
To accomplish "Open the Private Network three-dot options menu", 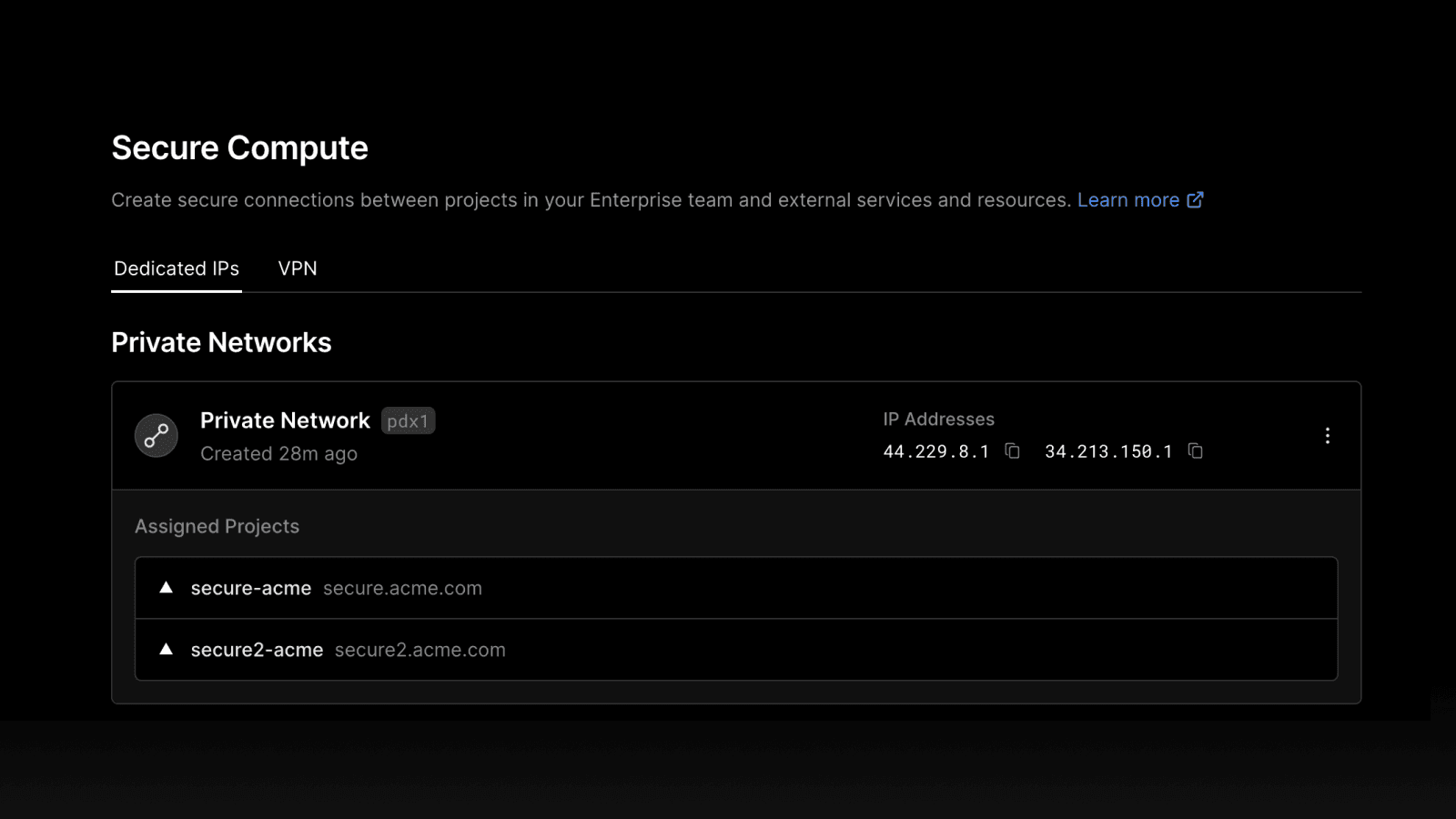I will point(1327,436).
